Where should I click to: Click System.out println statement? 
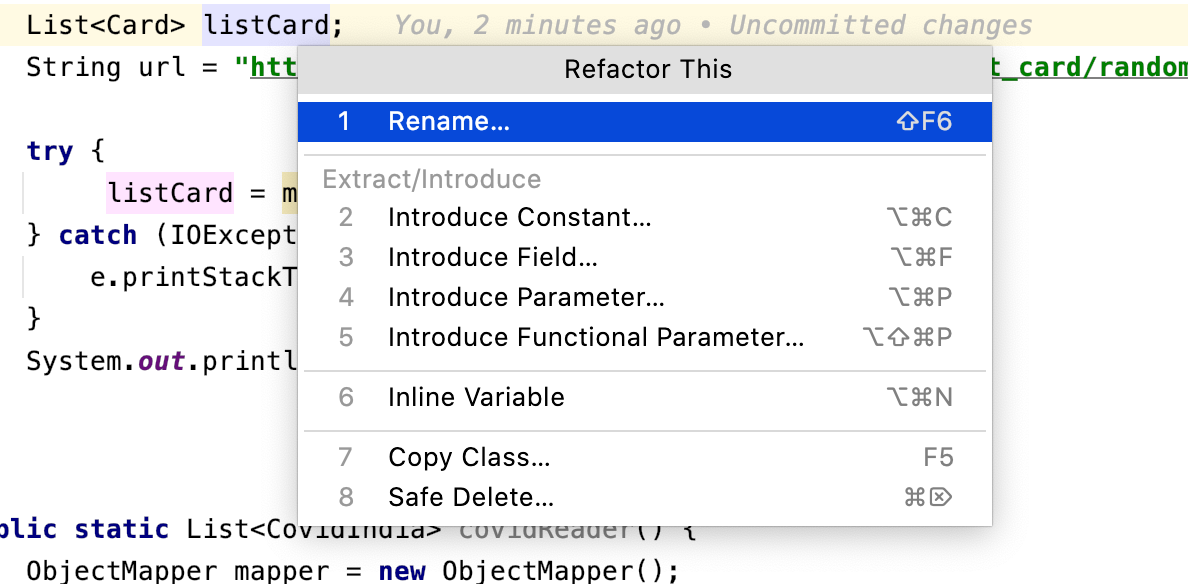point(160,361)
